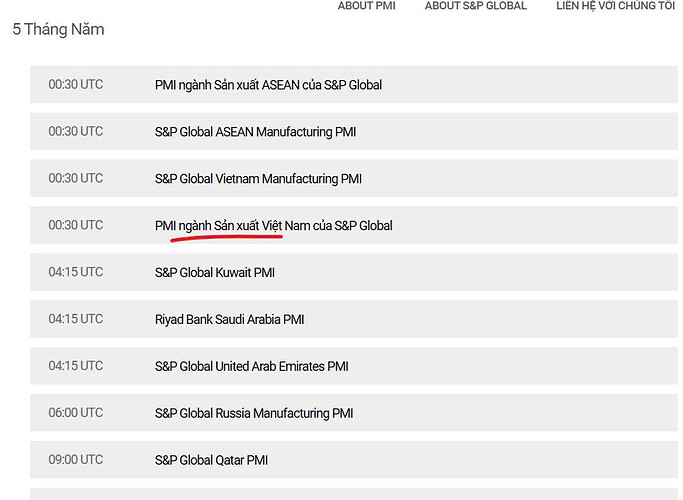View the S&P Global Qatar PMI release
The image size is (683, 500).
click(211, 460)
